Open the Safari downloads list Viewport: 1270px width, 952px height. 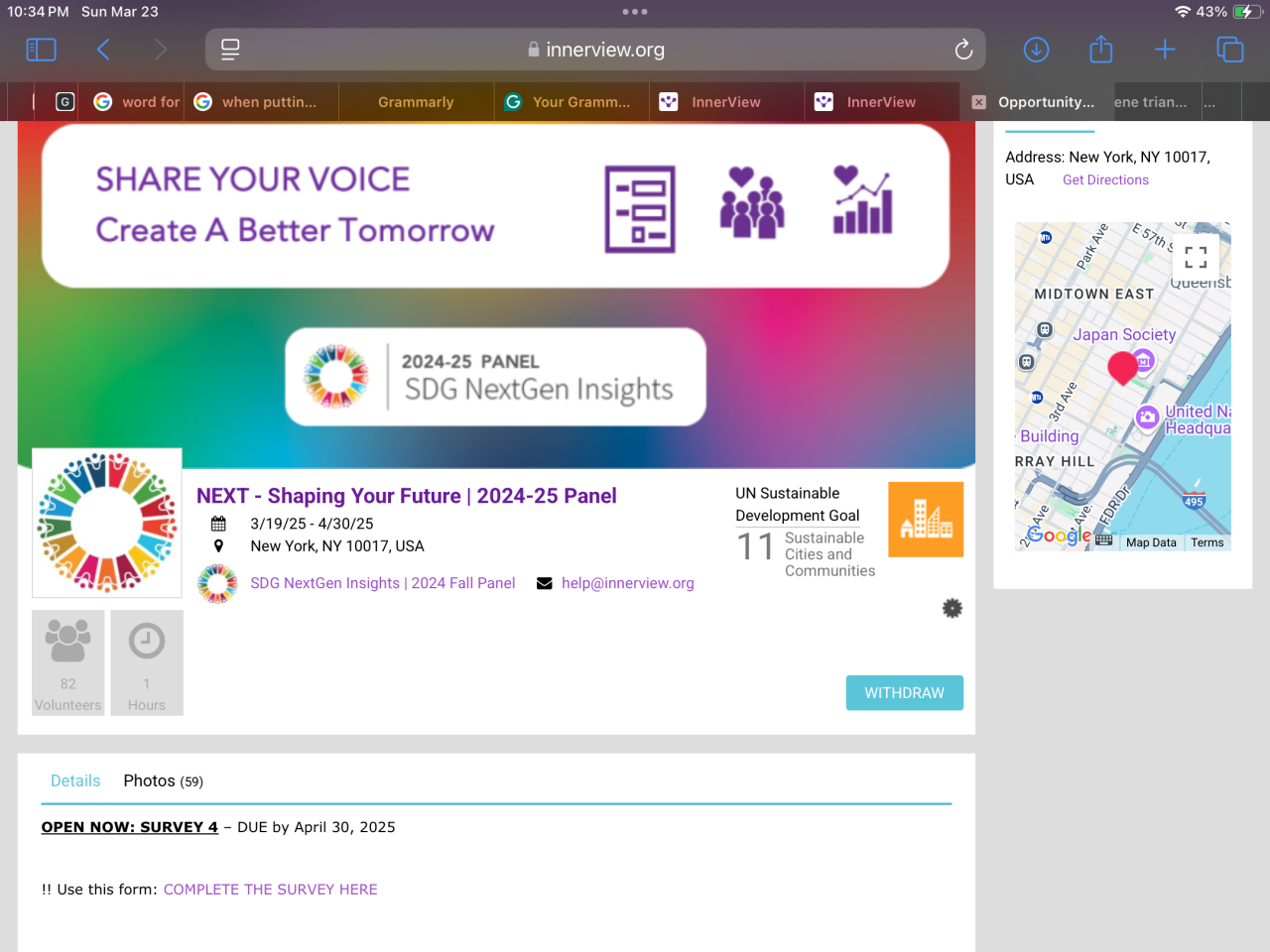pyautogui.click(x=1036, y=50)
